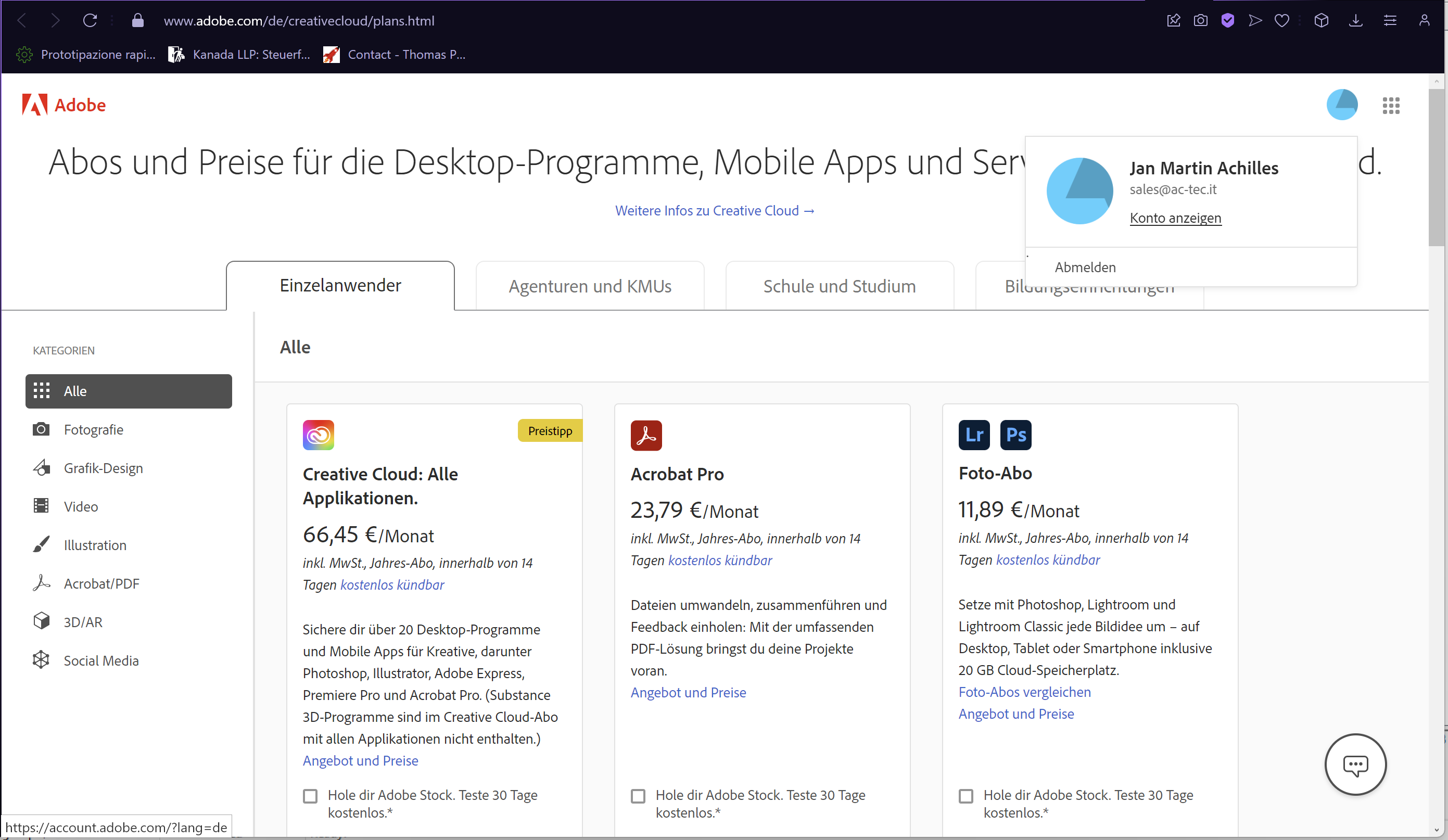
Task: Click Abmelden to sign out
Action: [1085, 267]
